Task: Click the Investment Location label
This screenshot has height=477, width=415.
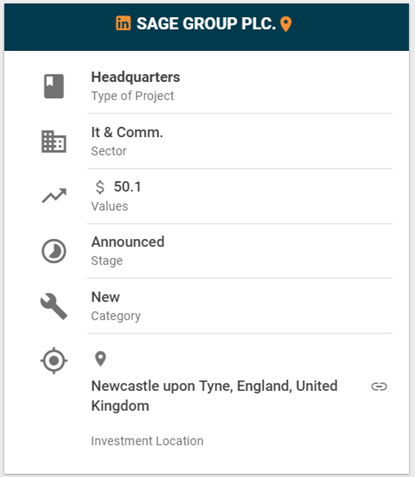Action: point(147,441)
